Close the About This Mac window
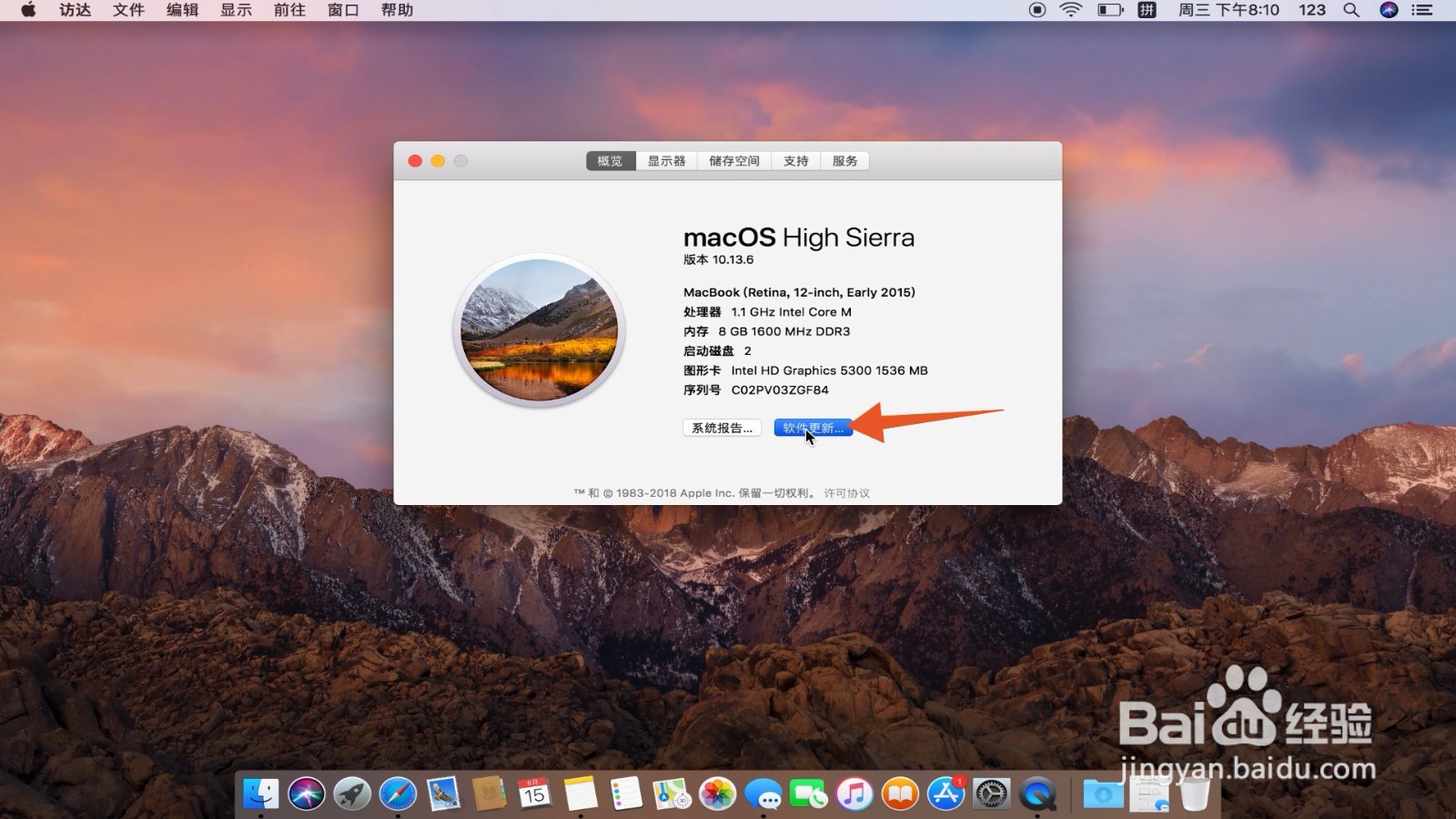 point(415,161)
